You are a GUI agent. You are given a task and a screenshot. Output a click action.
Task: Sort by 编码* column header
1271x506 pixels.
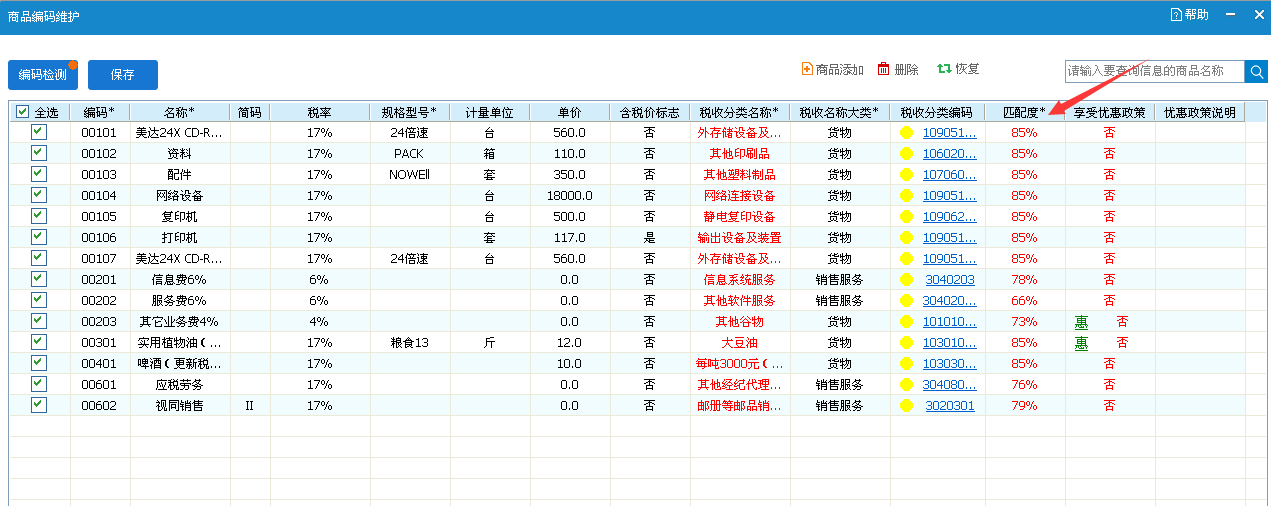click(x=99, y=113)
